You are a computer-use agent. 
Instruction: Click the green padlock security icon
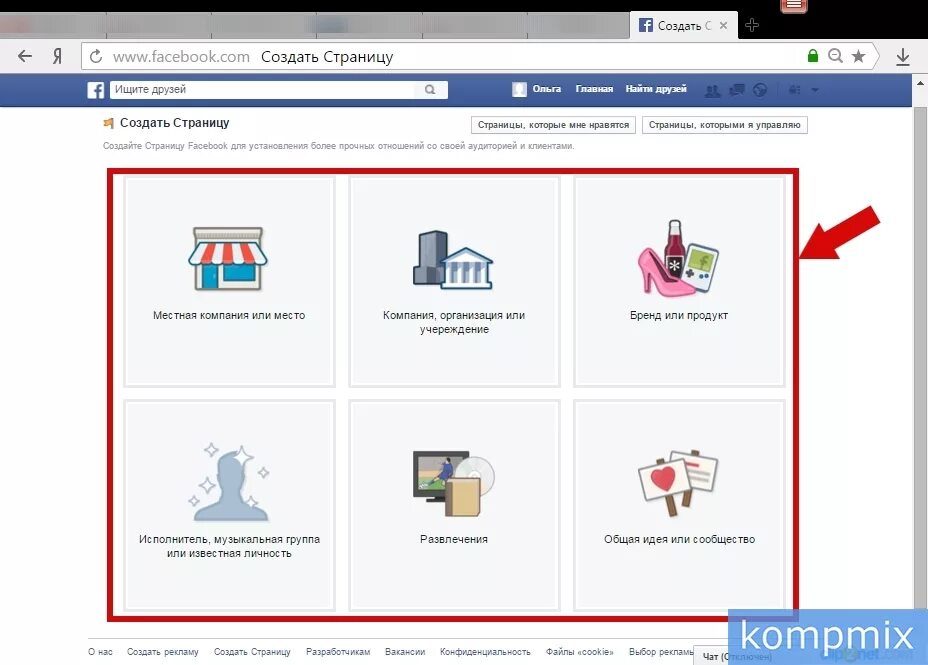[813, 56]
